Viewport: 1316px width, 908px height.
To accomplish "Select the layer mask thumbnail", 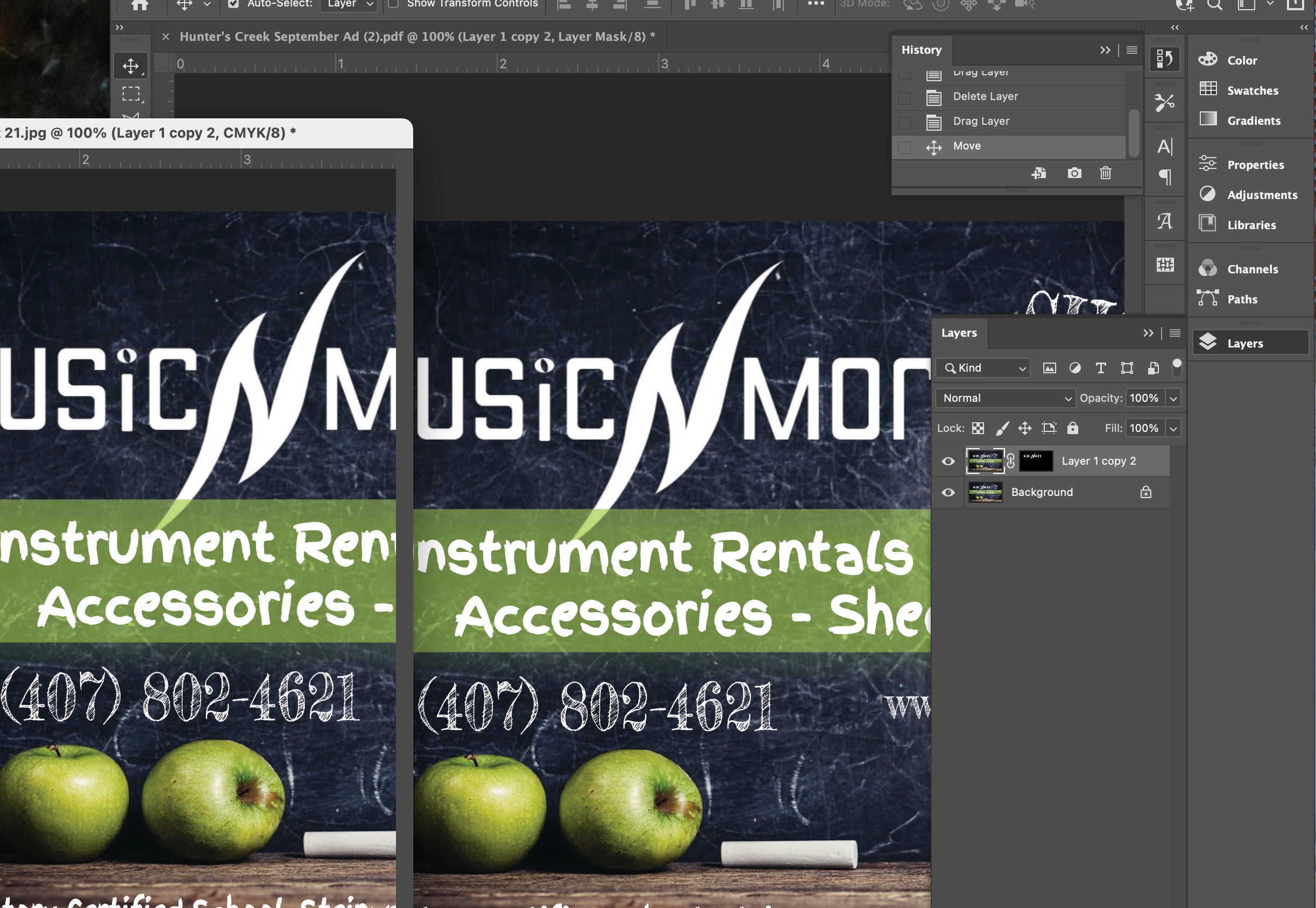I will pos(1035,462).
